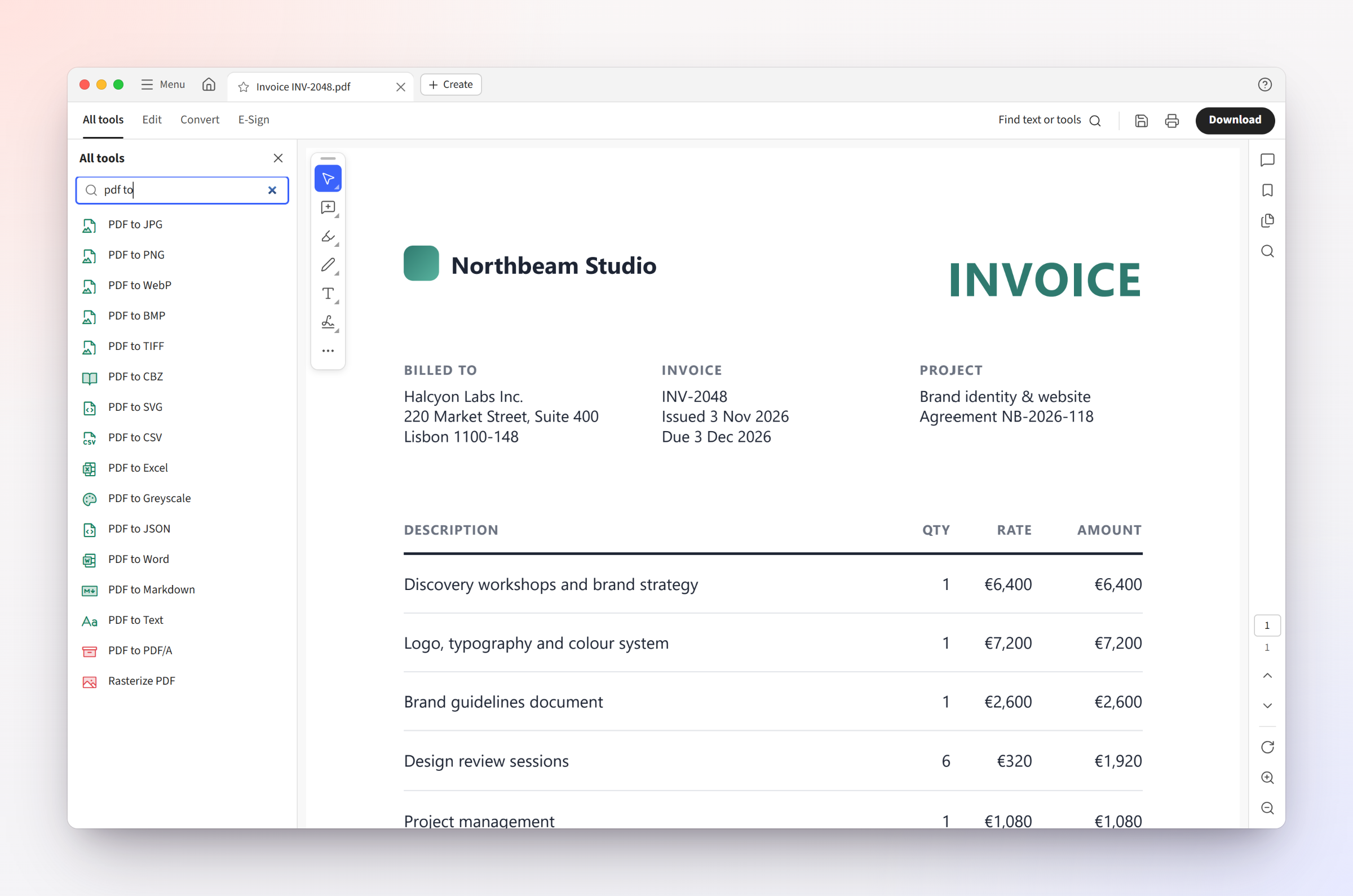Select the arrow selection tool

328,179
